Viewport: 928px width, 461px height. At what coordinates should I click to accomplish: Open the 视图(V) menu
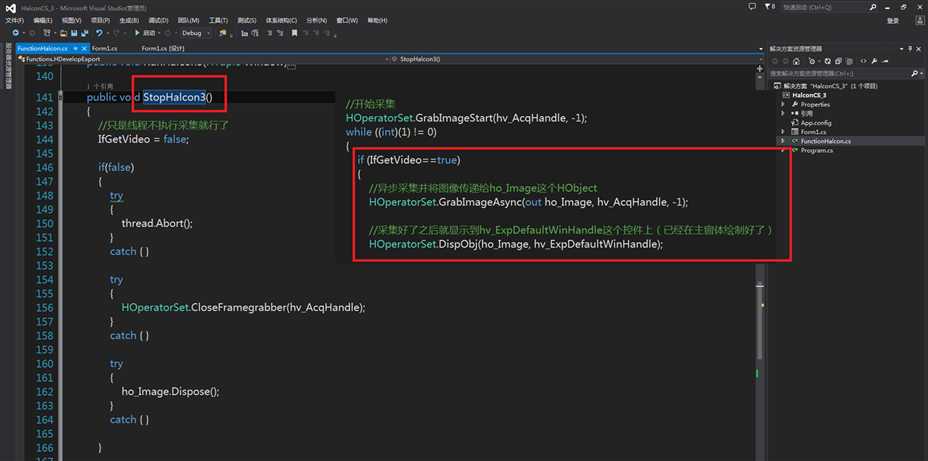coord(72,21)
